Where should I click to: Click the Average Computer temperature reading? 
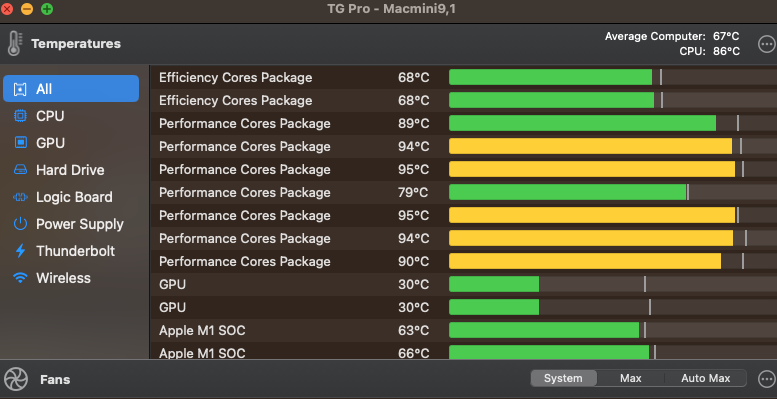click(x=672, y=37)
